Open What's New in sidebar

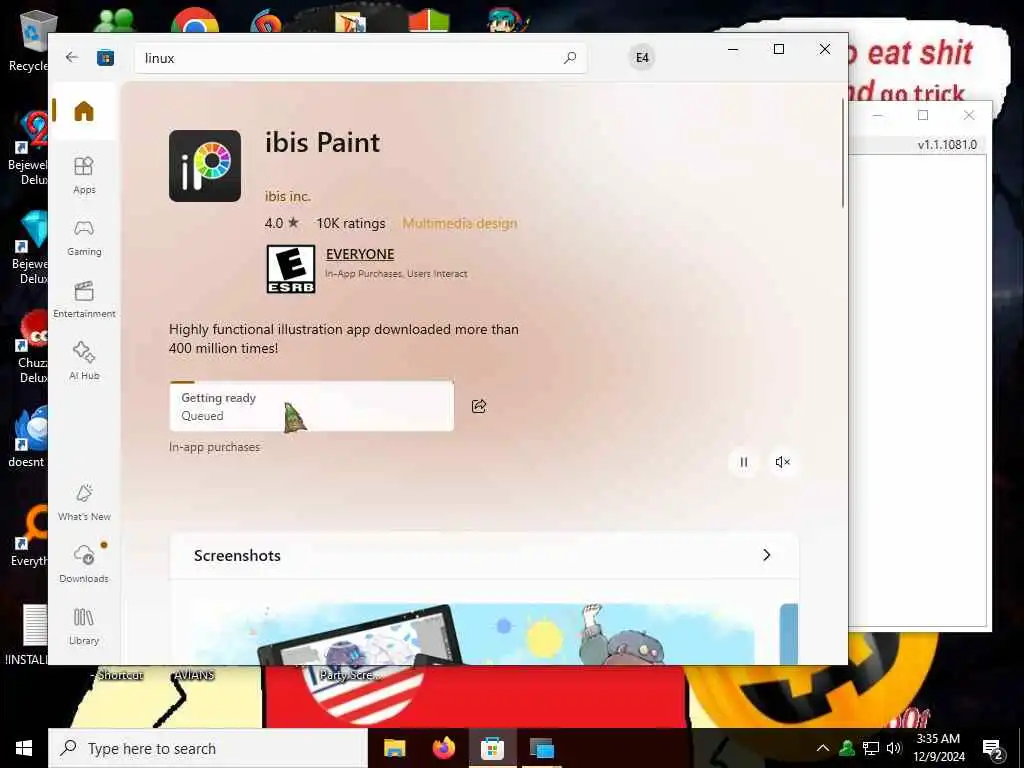pos(84,502)
